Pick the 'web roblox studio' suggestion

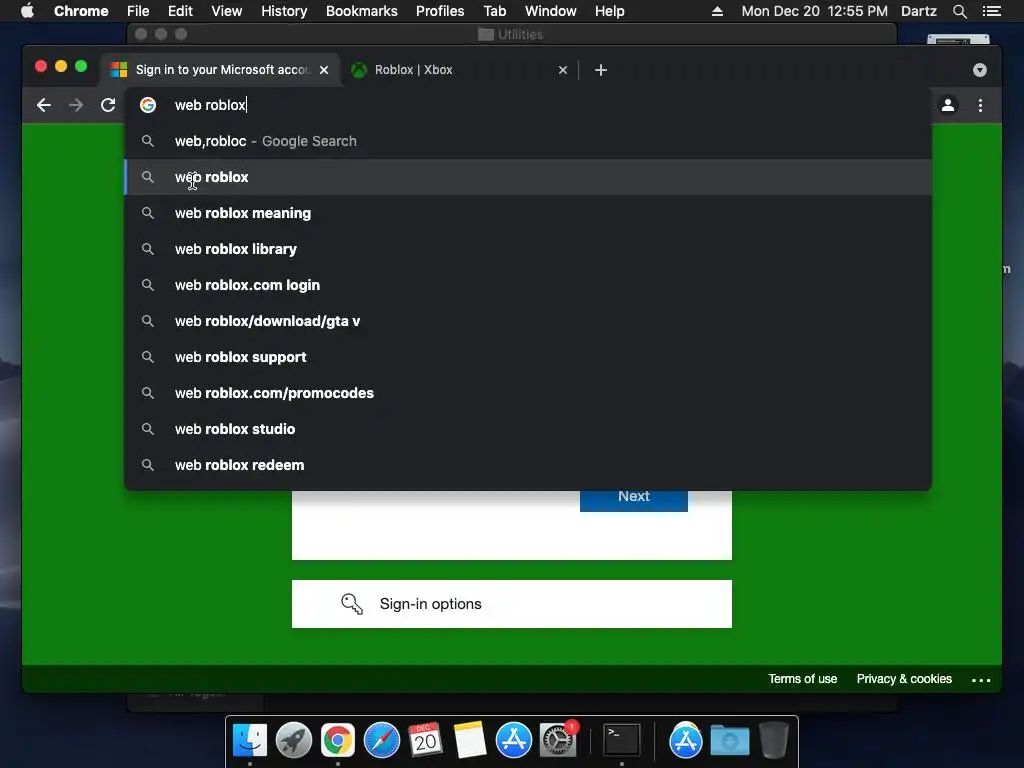point(528,428)
